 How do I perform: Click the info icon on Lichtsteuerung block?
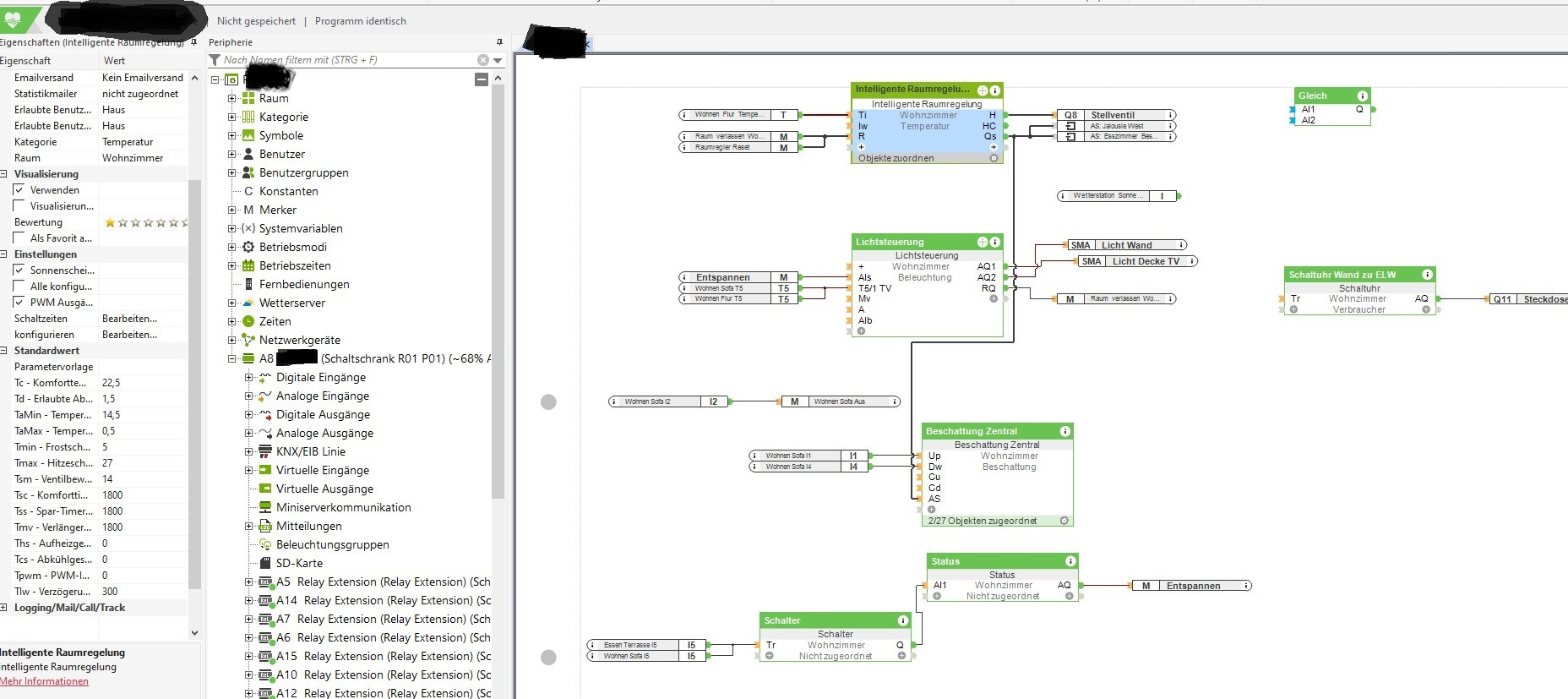(995, 242)
